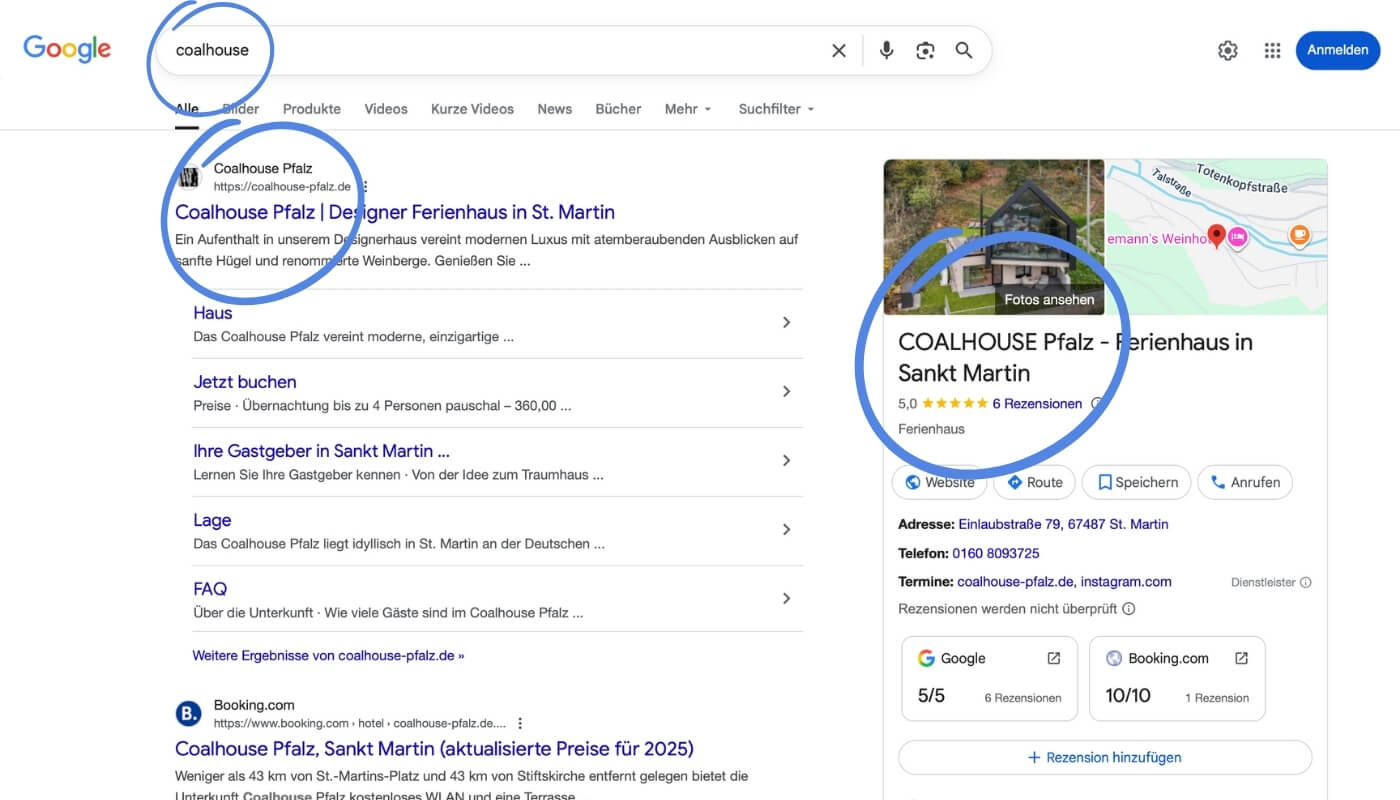Click Rezension hinzufügen button
The image size is (1400, 800).
click(1104, 758)
